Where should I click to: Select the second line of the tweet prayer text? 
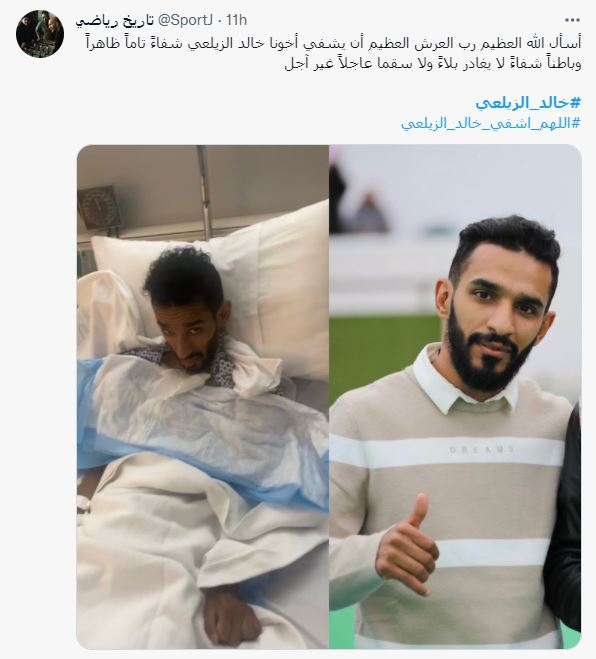433,64
